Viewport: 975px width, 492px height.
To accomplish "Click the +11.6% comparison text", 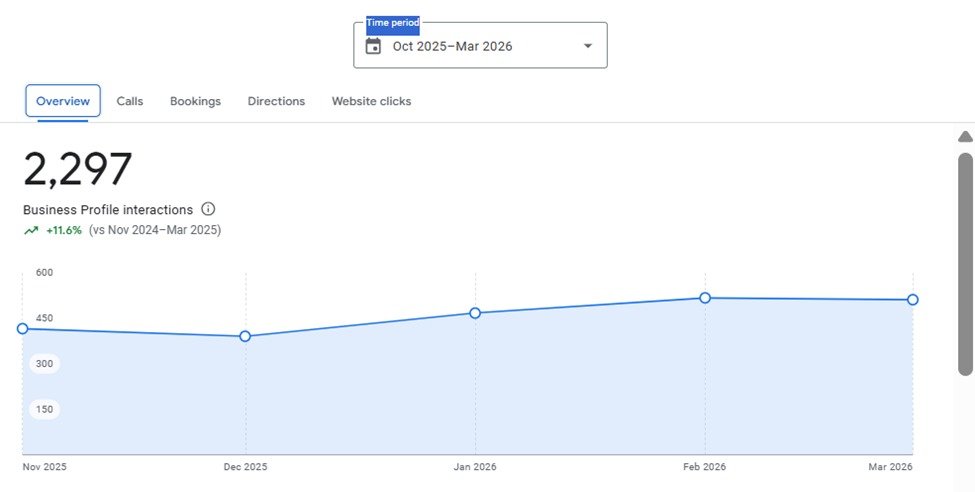I will pyautogui.click(x=64, y=230).
